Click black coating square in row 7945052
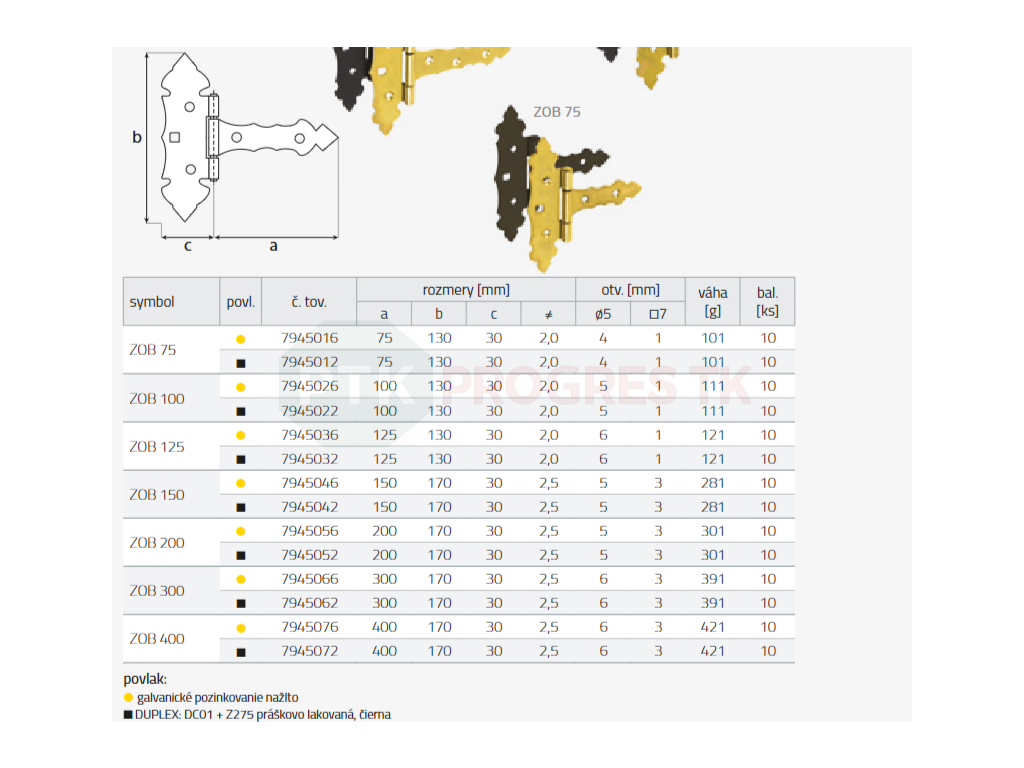The height and width of the screenshot is (768, 1024). pos(241,556)
